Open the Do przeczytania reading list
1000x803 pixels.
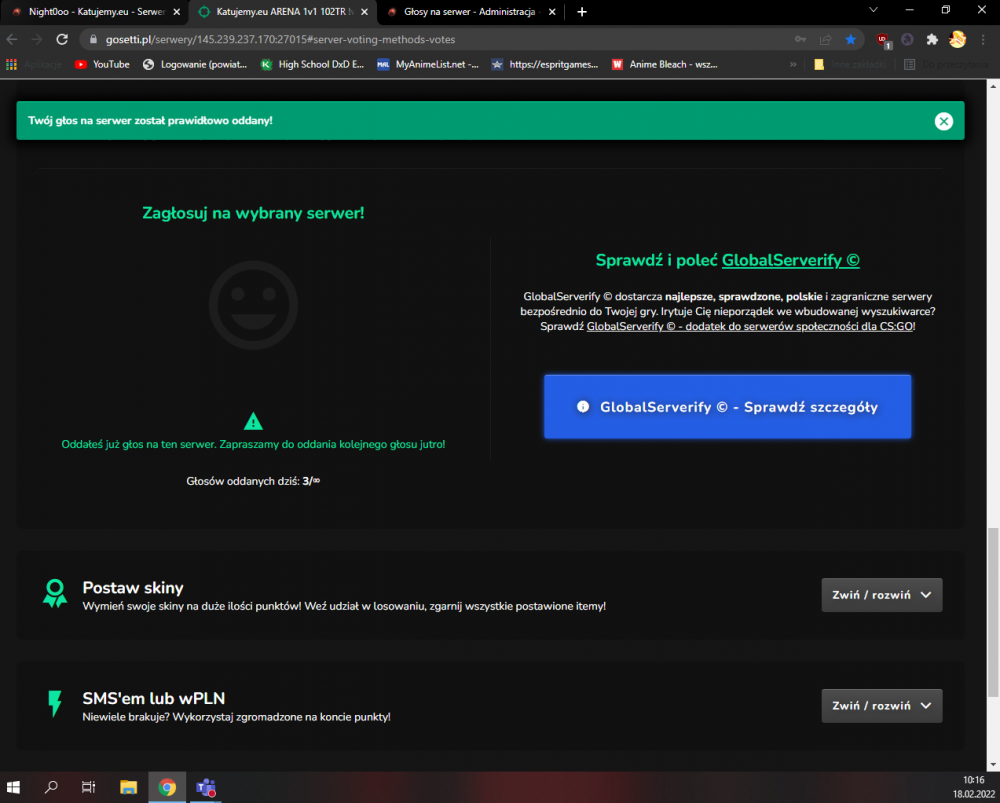click(x=946, y=64)
